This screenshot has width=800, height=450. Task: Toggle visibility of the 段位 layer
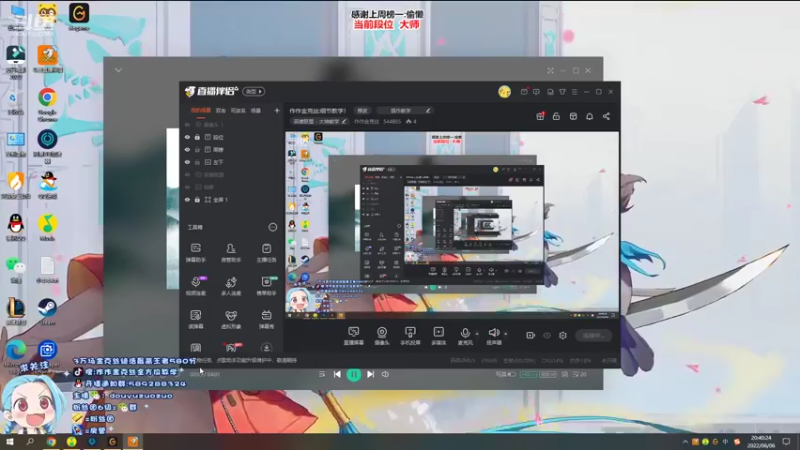(x=187, y=137)
